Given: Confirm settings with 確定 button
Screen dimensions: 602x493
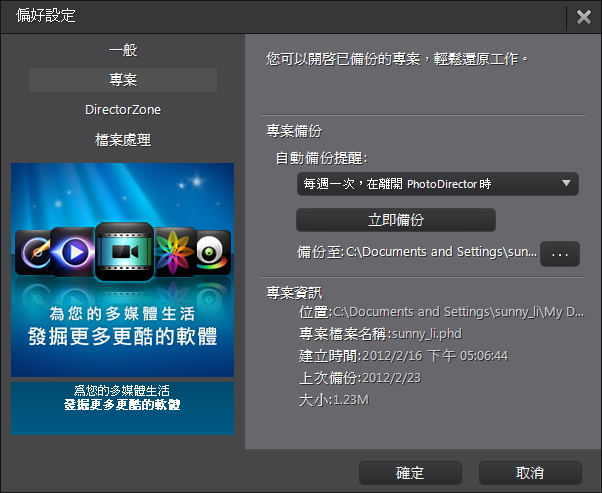Looking at the screenshot, I should coord(410,473).
